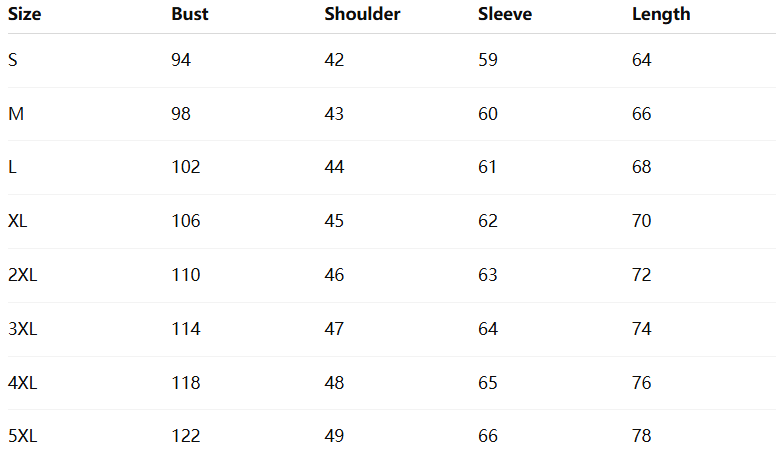Click sleeve value 65 for 4XL
779x459 pixels.
pos(488,383)
